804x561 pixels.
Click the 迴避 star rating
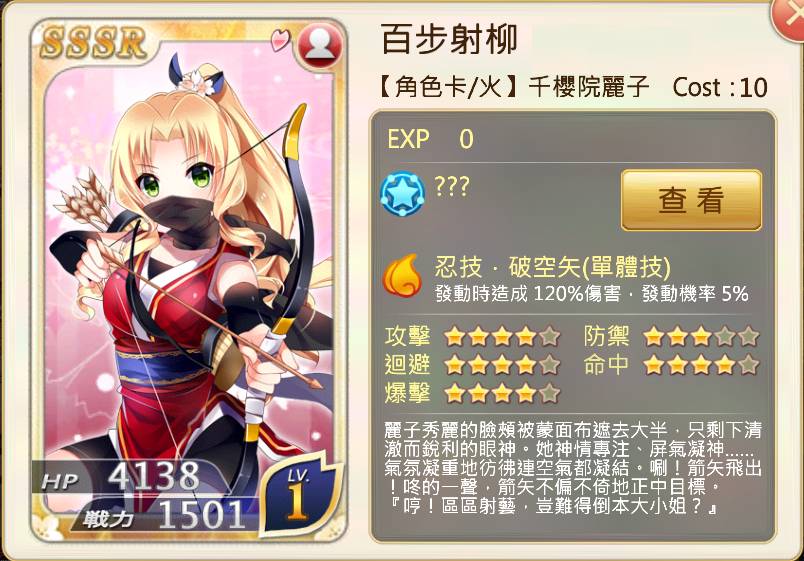click(x=502, y=365)
